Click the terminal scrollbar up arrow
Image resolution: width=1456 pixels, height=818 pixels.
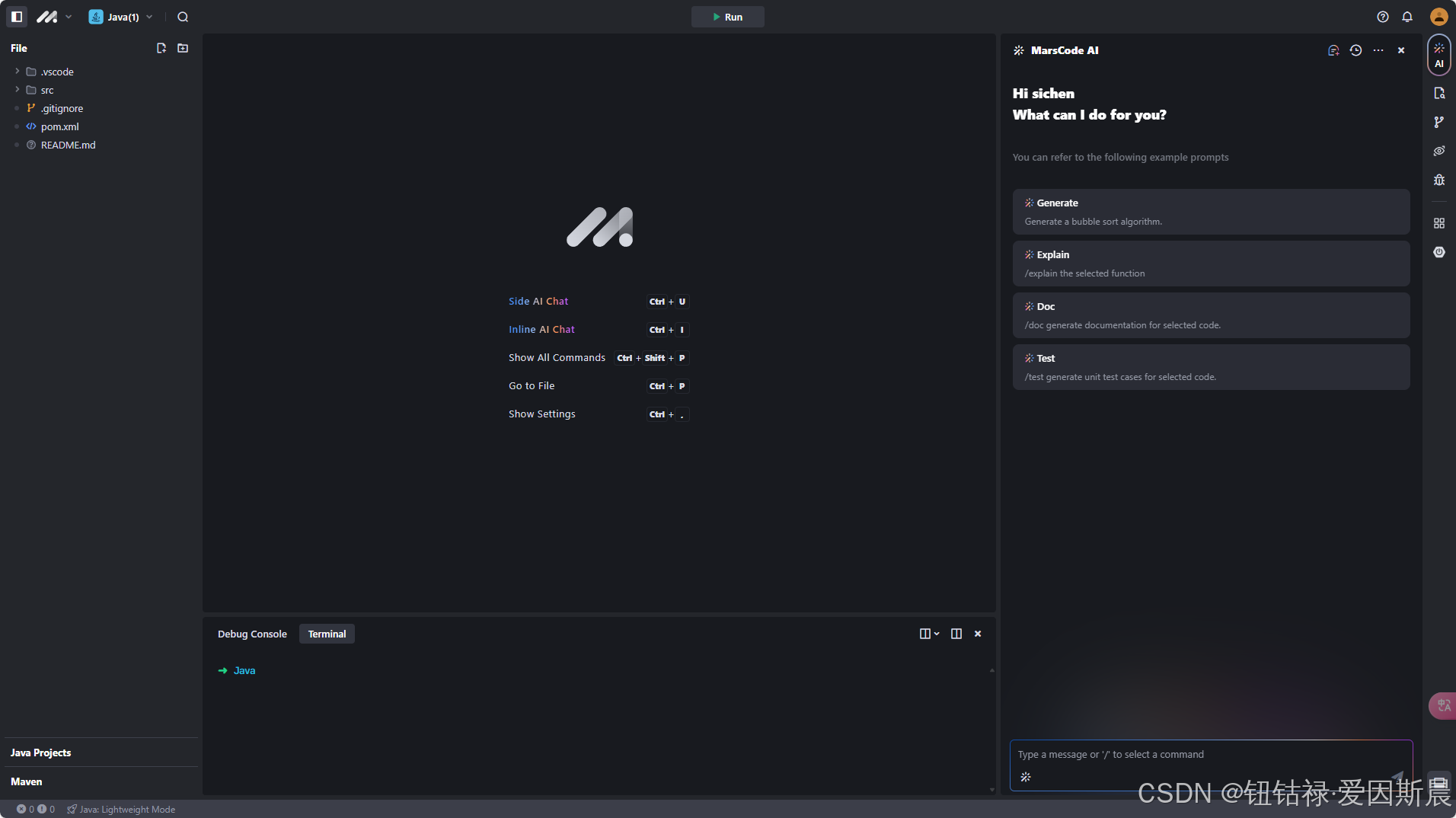[991, 670]
